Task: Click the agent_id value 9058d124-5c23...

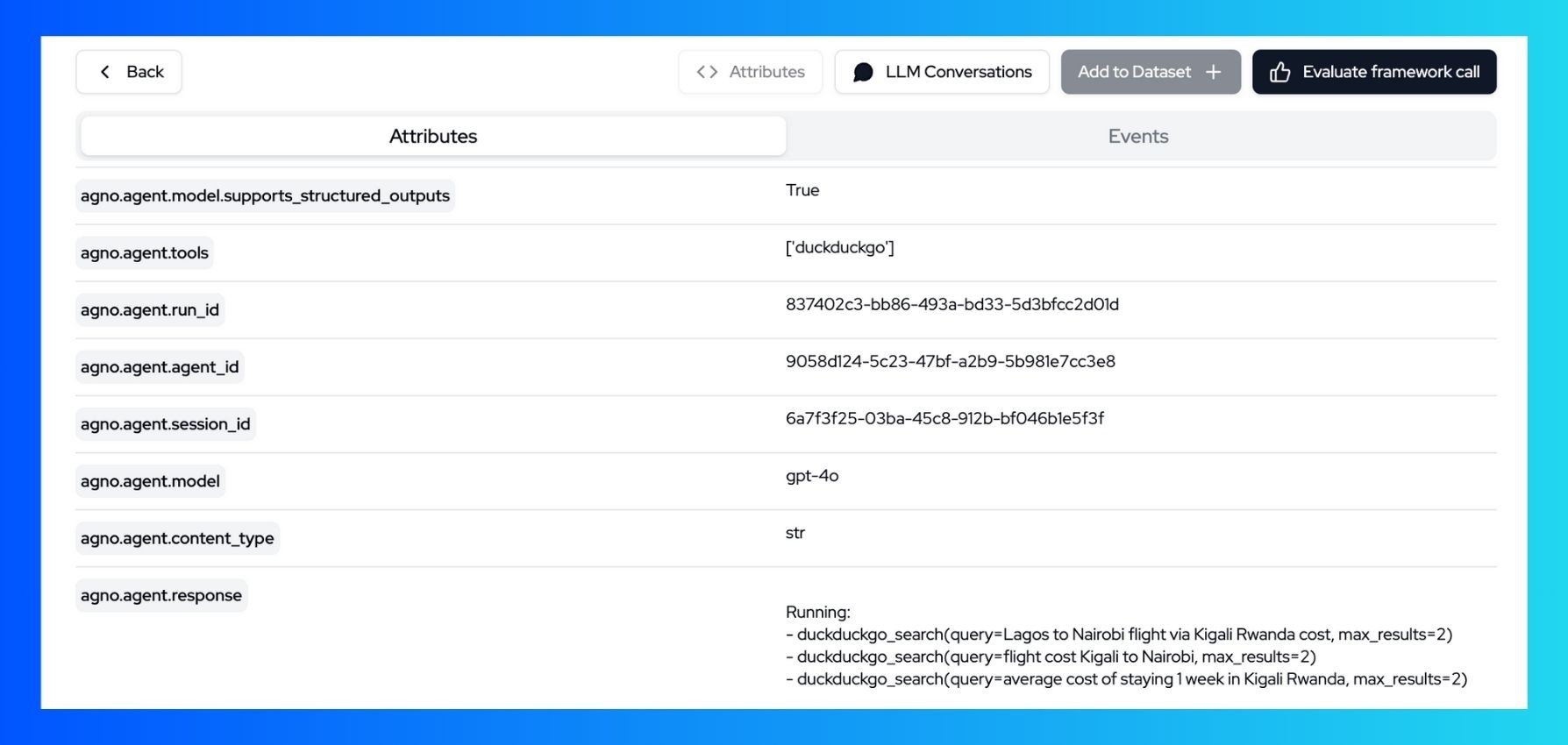Action: click(951, 361)
